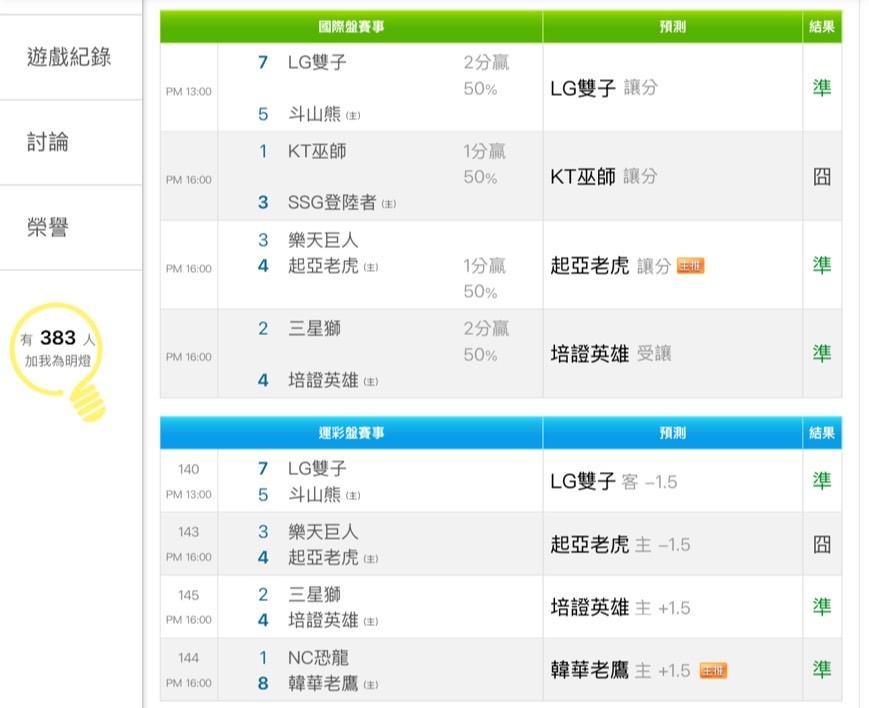
Task: Click the green 準 result for LG雙子 讓分
Action: pos(821,88)
